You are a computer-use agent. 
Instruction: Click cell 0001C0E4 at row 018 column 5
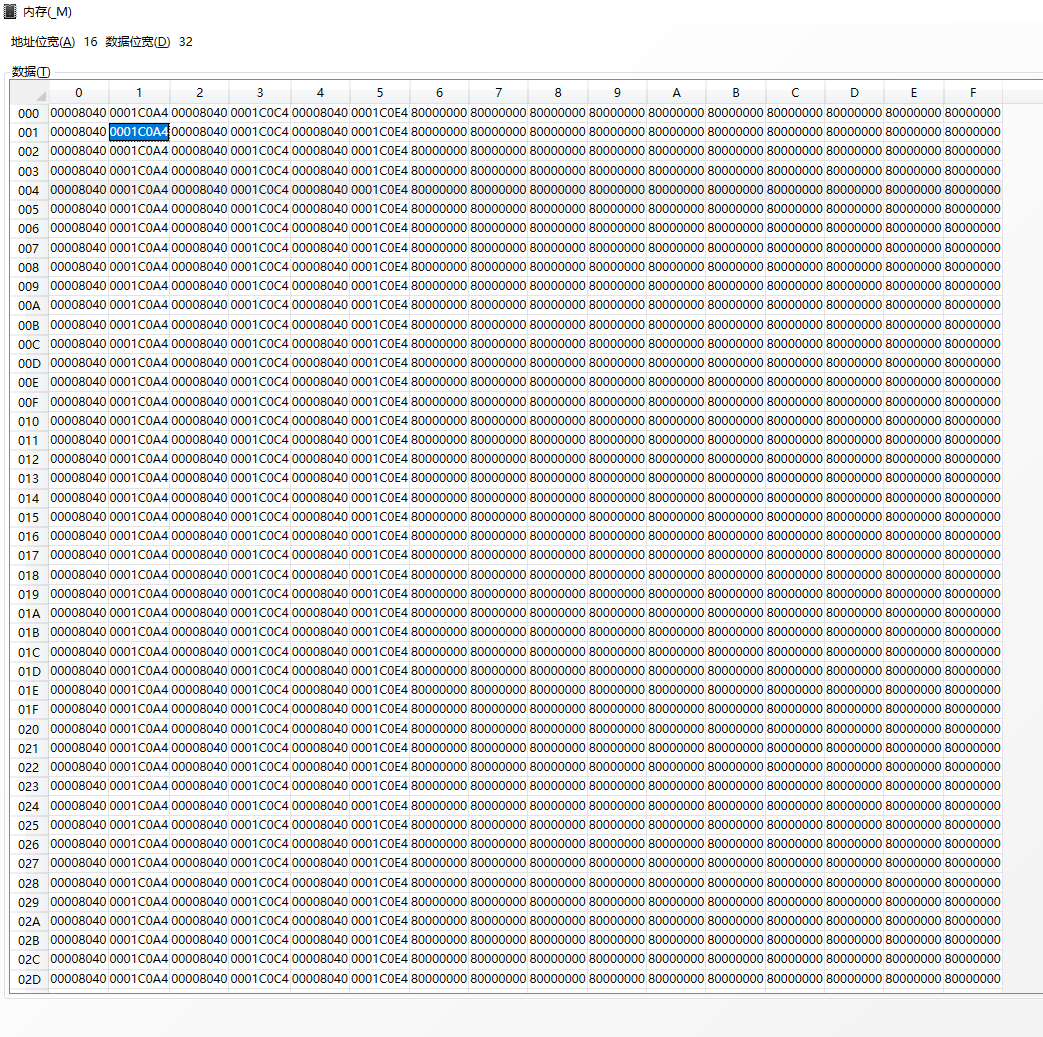click(x=380, y=575)
